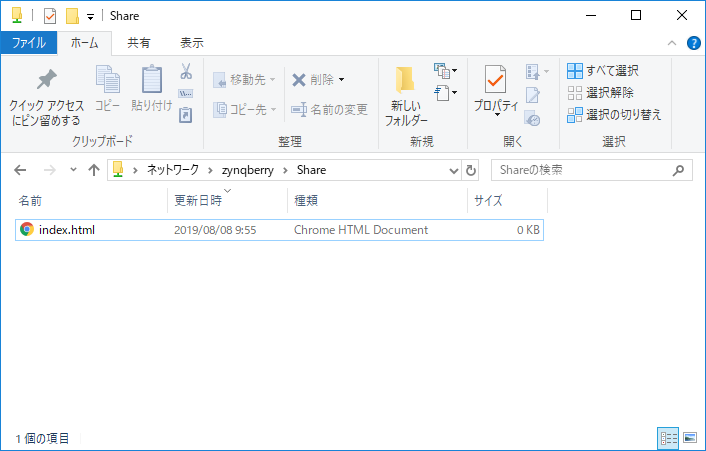Toggle selection with 選択の切り替え
This screenshot has height=451, width=706.
(x=614, y=114)
